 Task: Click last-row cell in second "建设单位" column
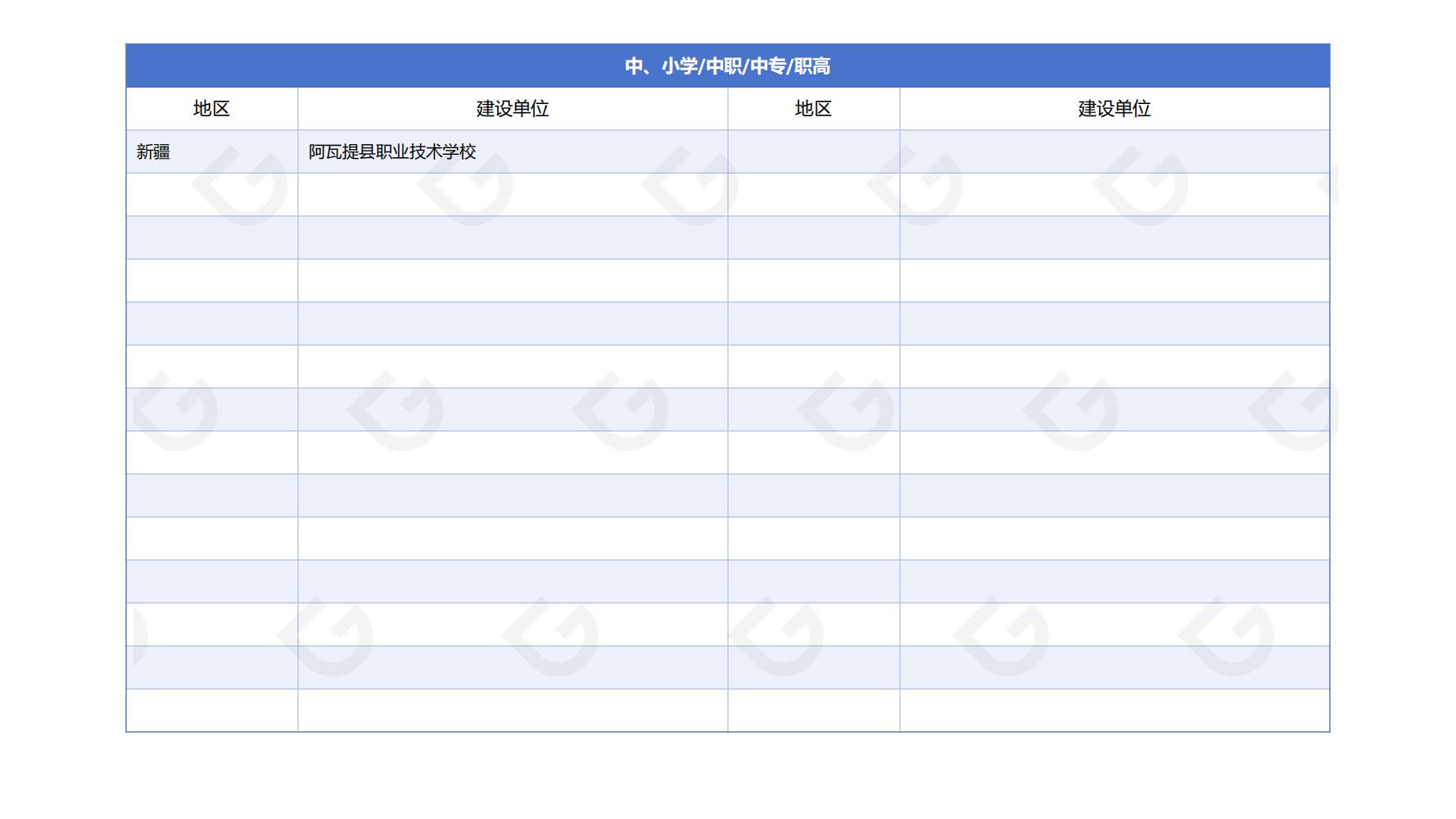coord(1114,710)
